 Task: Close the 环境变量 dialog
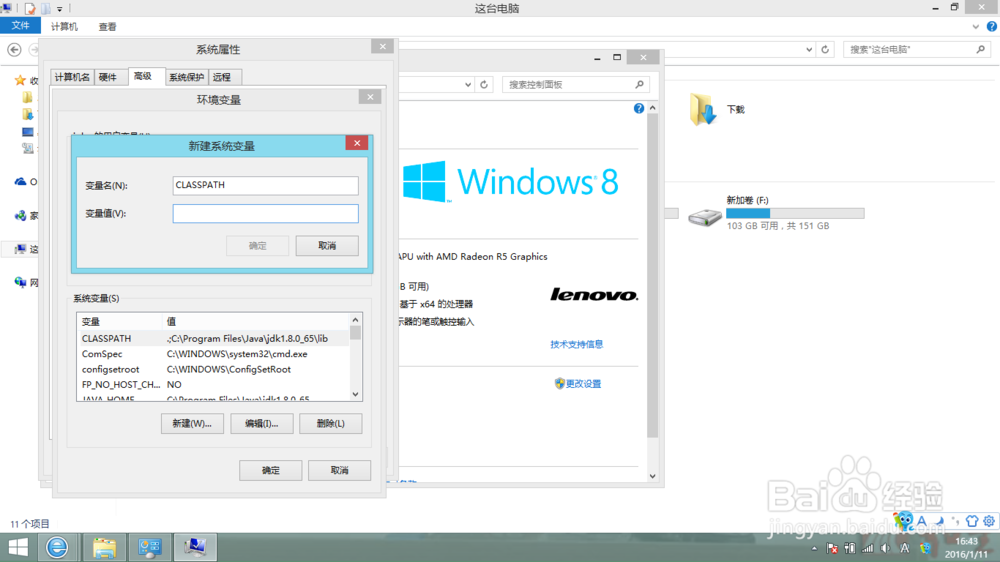click(370, 97)
